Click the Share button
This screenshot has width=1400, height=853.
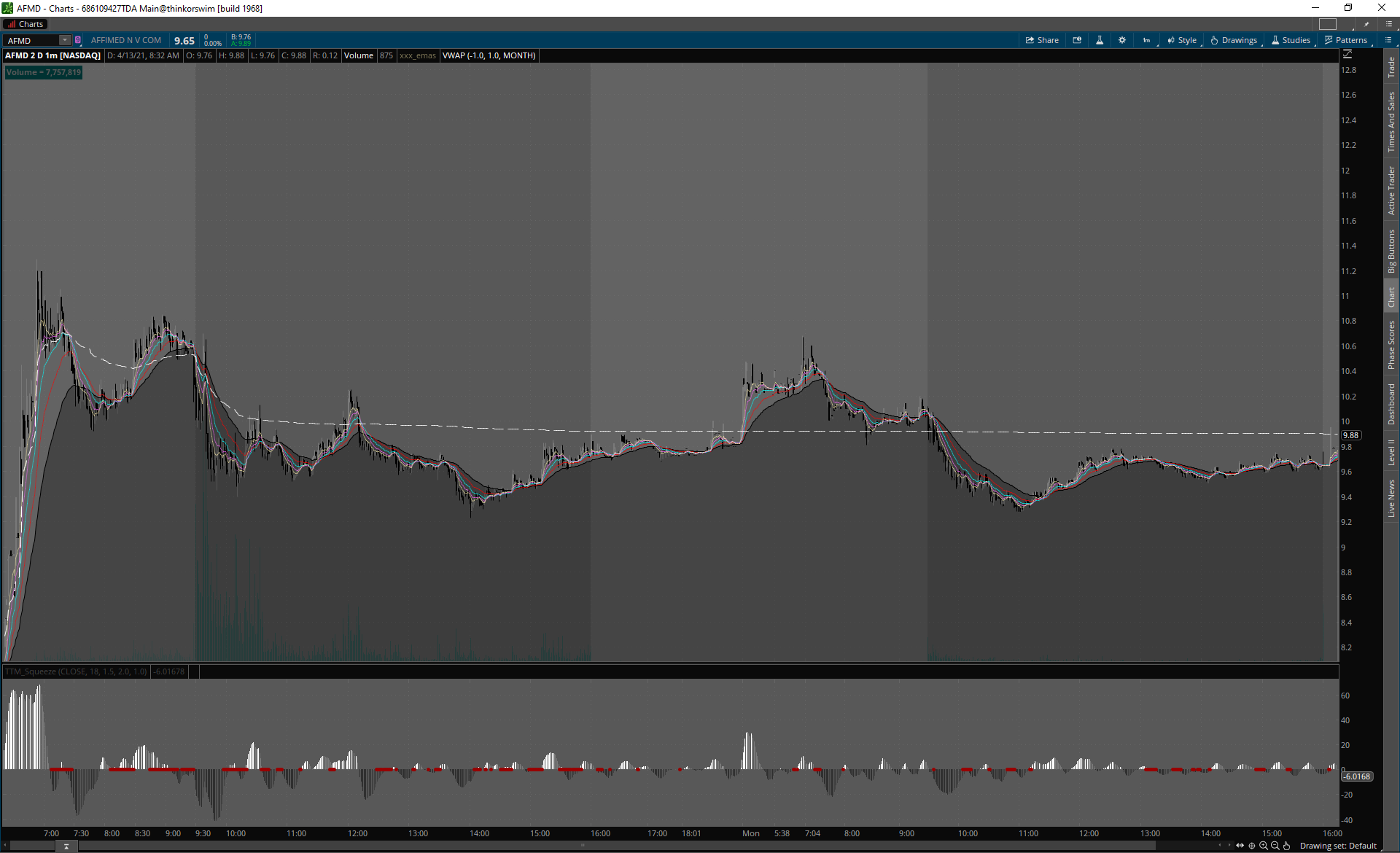(x=1042, y=40)
